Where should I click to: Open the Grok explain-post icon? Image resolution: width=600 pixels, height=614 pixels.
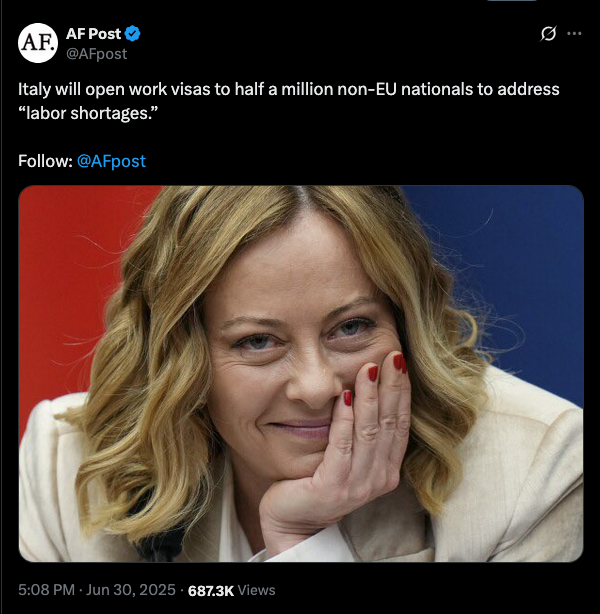tap(548, 34)
